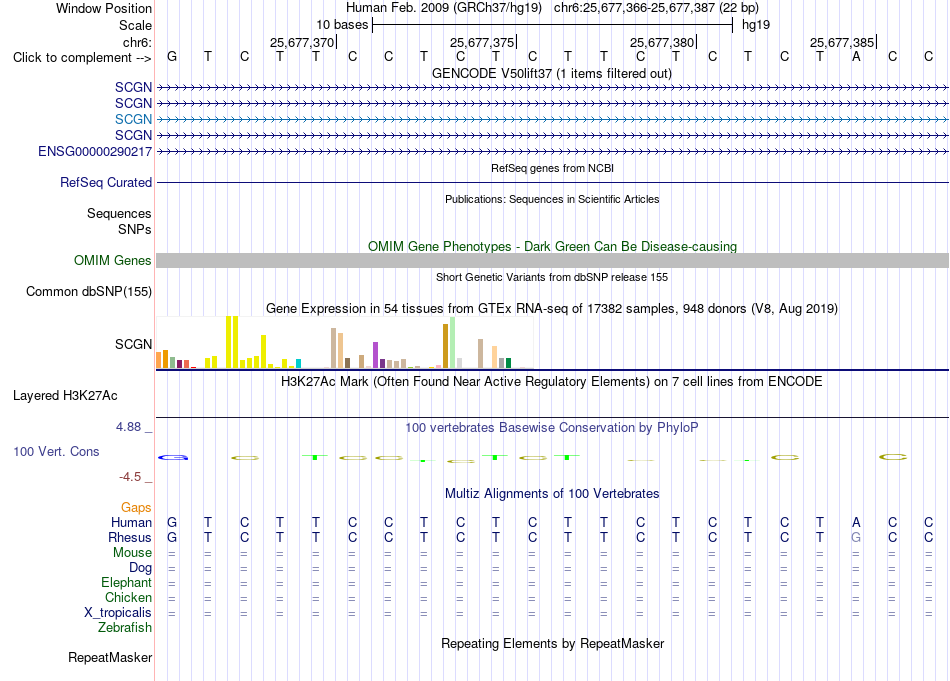Click 'chr6:25,677,366-25,677,387 (22 bp)' position text
Image resolution: width=950 pixels, height=681 pixels.
pyautogui.click(x=656, y=8)
